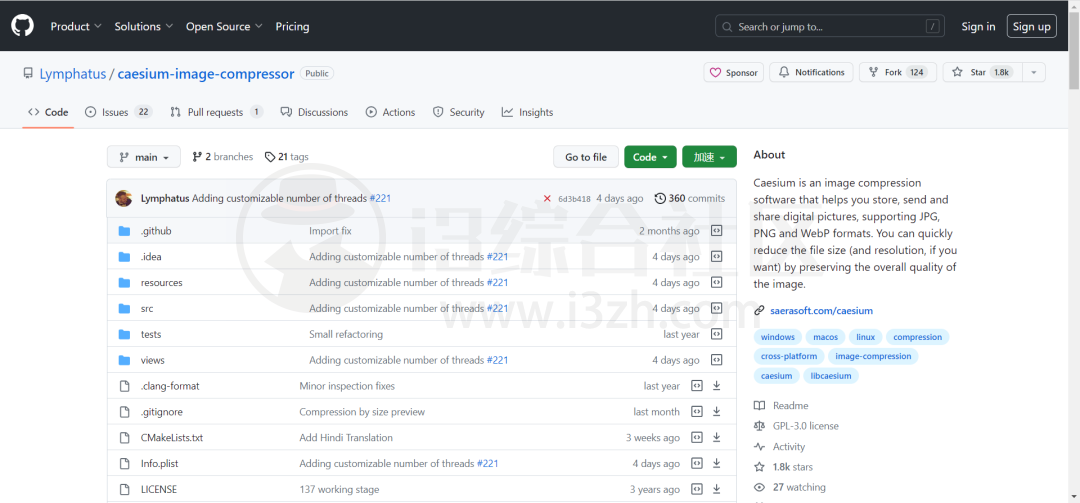
Task: Open code view icon for tests row
Action: tap(716, 334)
